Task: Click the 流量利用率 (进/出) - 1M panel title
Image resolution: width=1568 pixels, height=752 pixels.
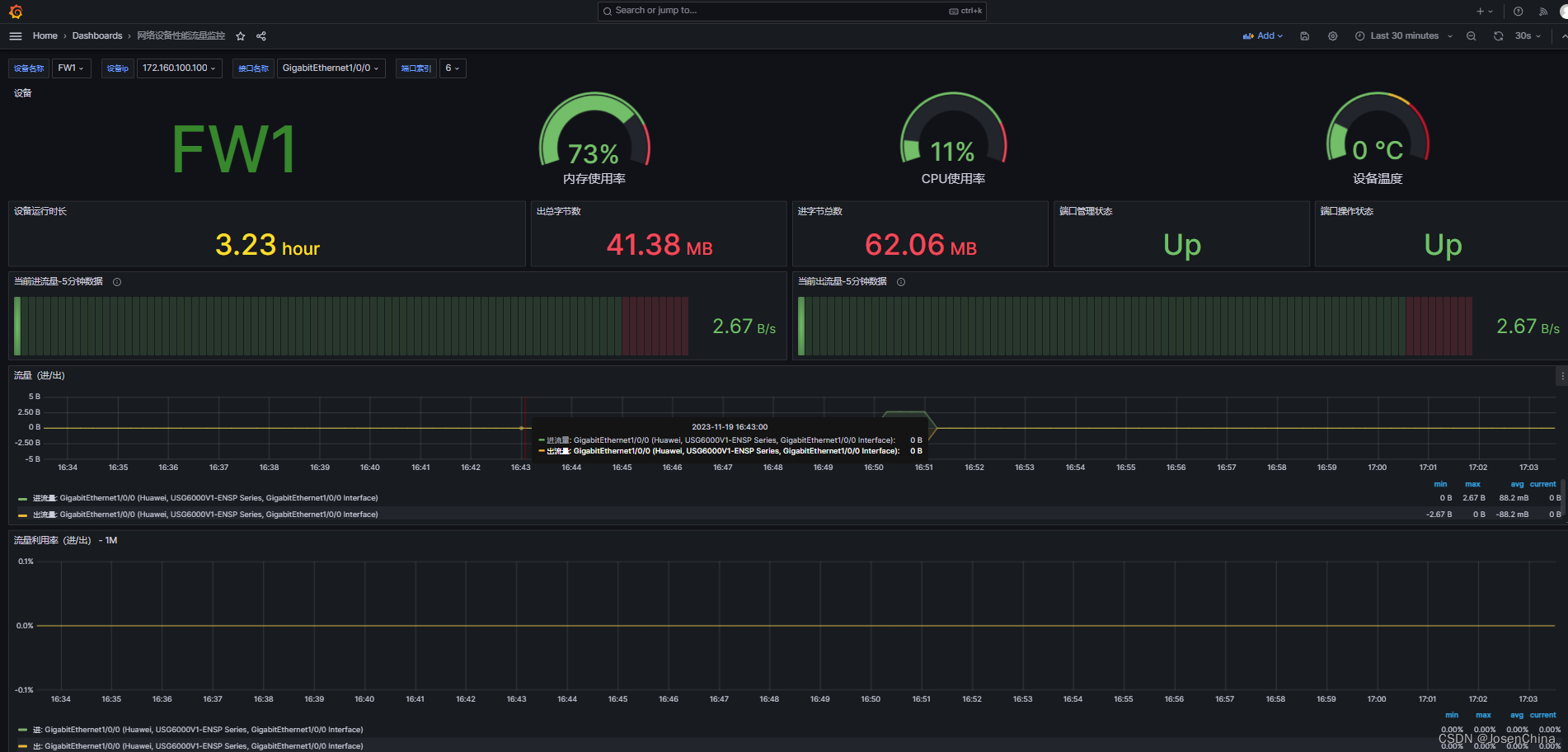Action: [65, 541]
